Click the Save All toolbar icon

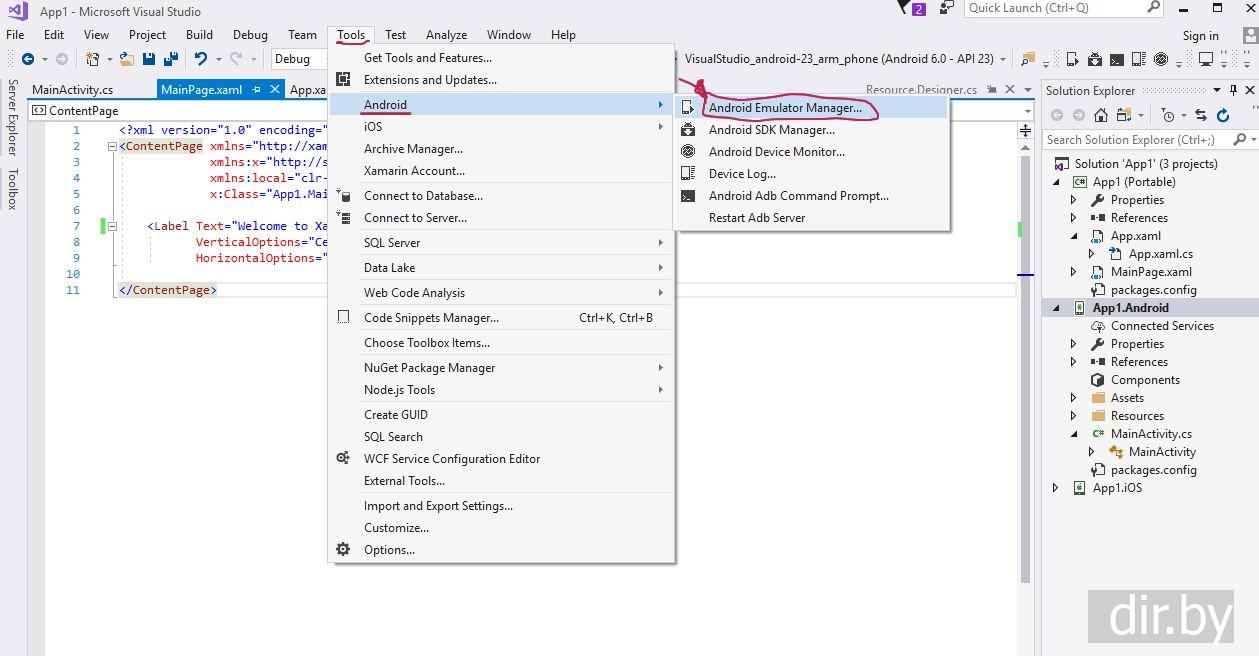tap(171, 59)
